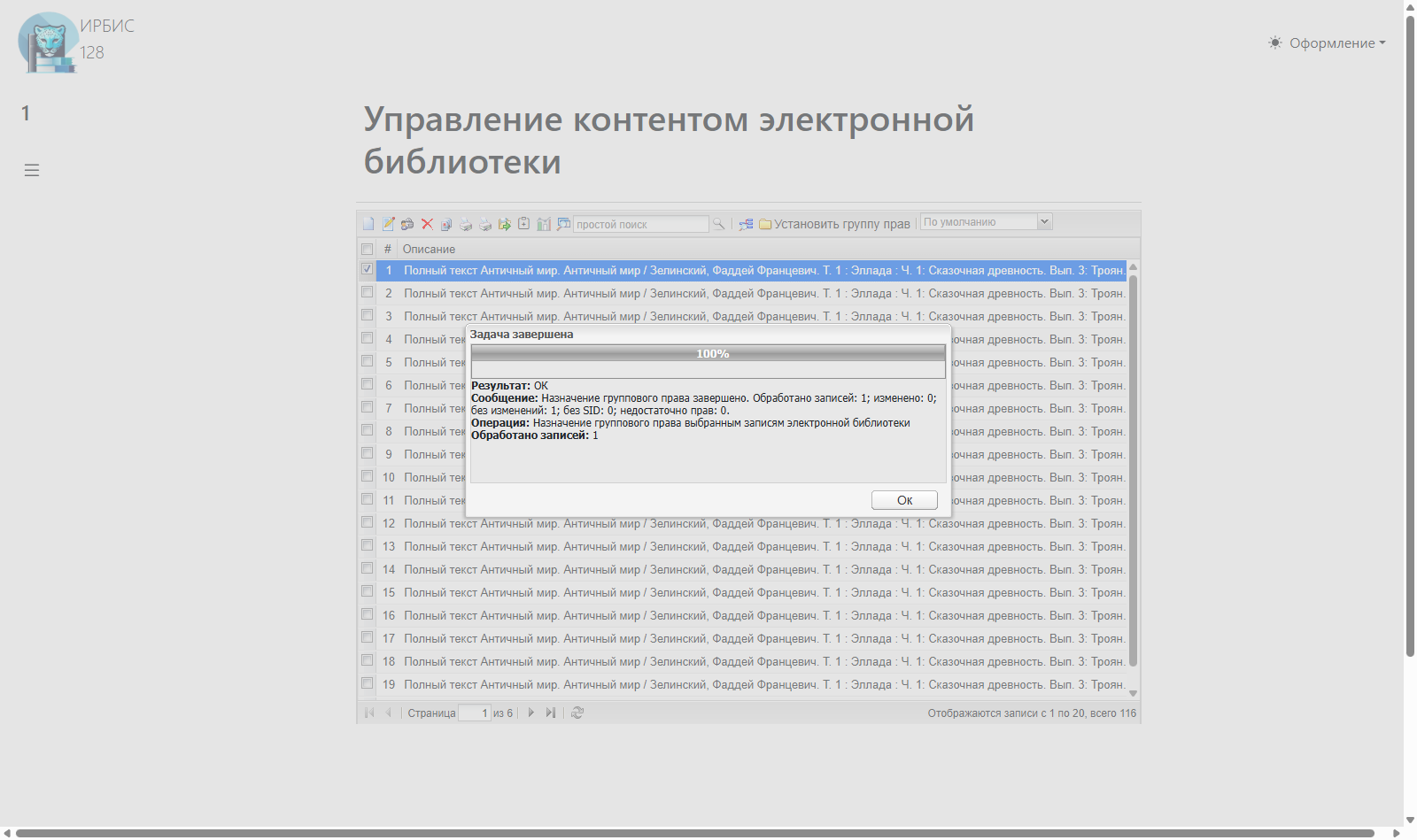Click the 'Отображаются записи с 1 по 20' status text
Viewport: 1417px width, 840px height.
tap(1032, 713)
